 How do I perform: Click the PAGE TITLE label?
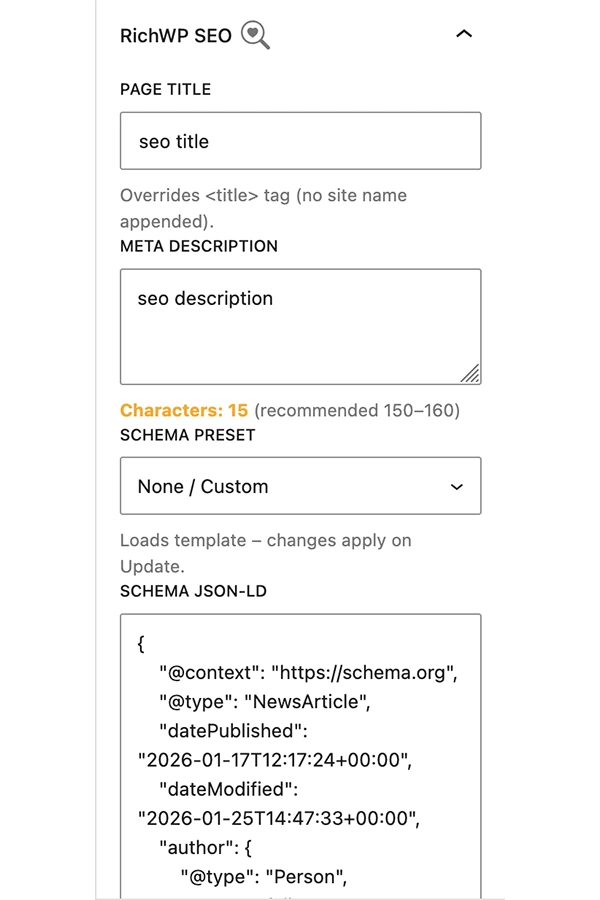pyautogui.click(x=165, y=90)
